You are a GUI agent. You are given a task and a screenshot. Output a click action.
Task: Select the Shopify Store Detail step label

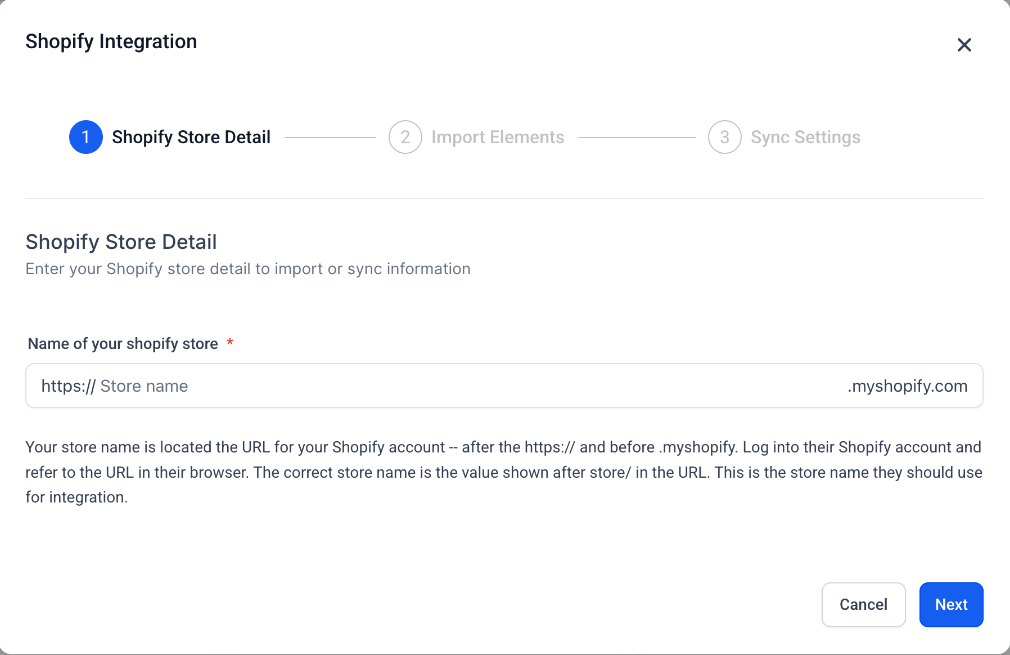[x=191, y=137]
